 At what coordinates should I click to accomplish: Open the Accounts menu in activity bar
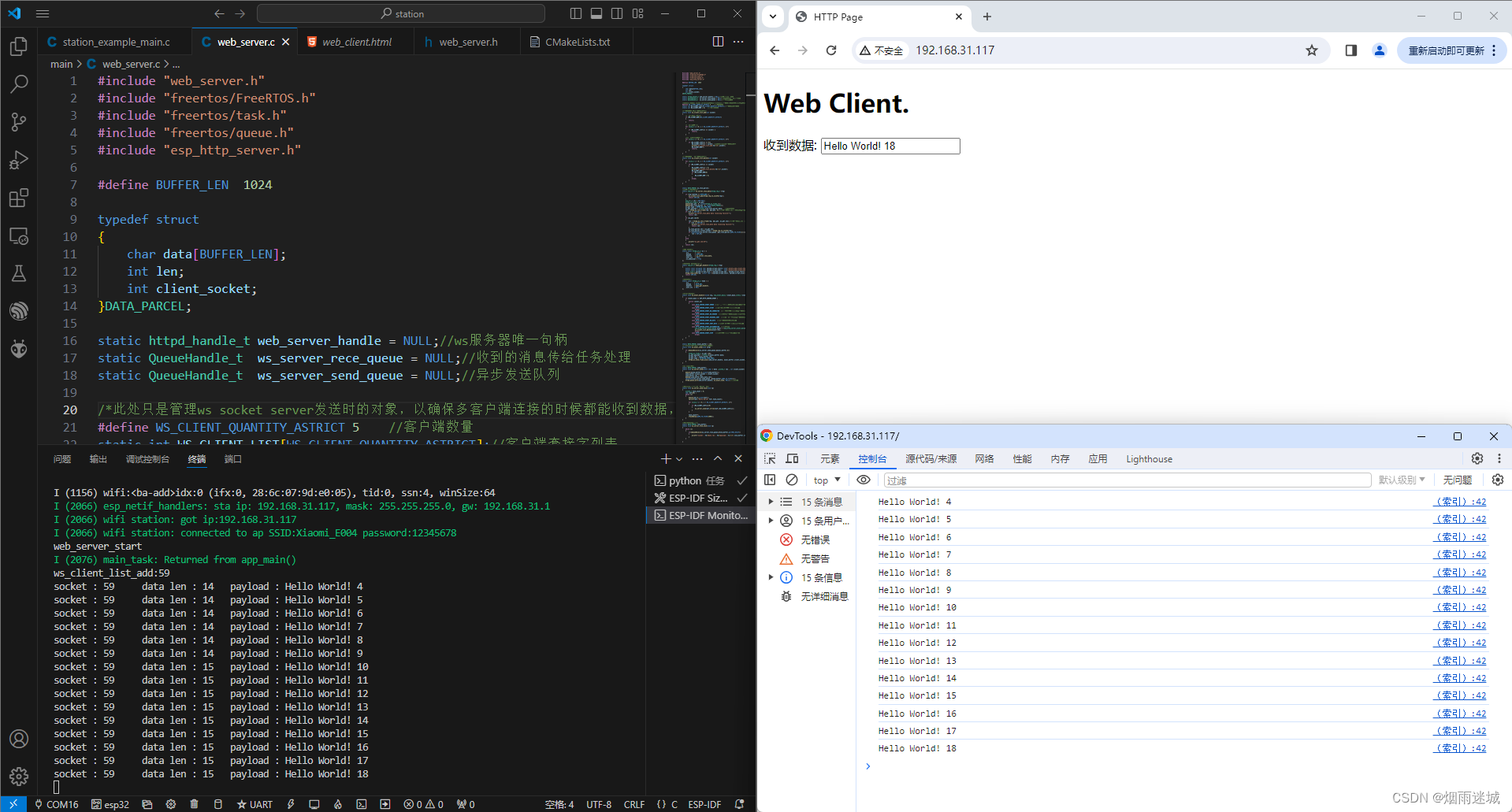pyautogui.click(x=19, y=739)
